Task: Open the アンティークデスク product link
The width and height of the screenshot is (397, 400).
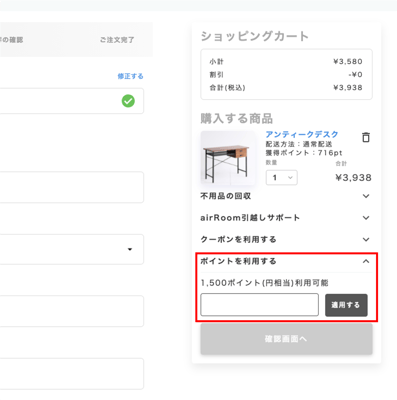Action: (x=302, y=134)
